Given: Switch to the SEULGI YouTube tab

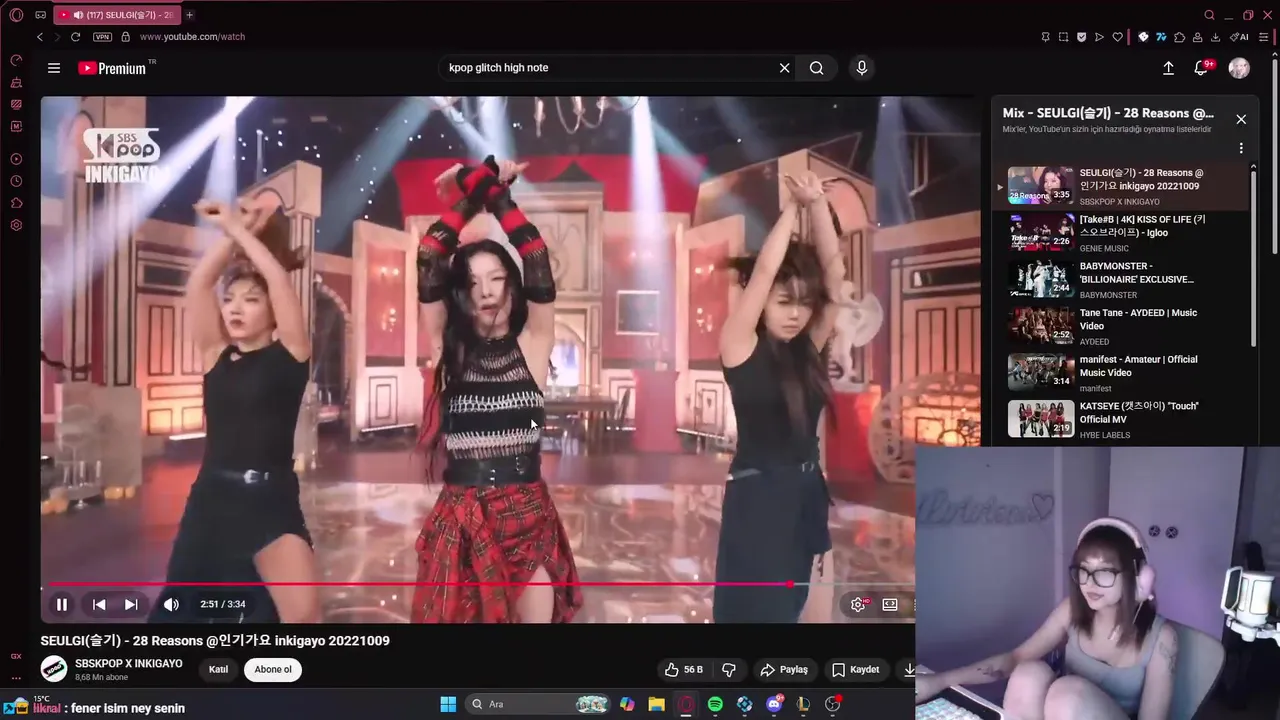Looking at the screenshot, I should pos(116,15).
